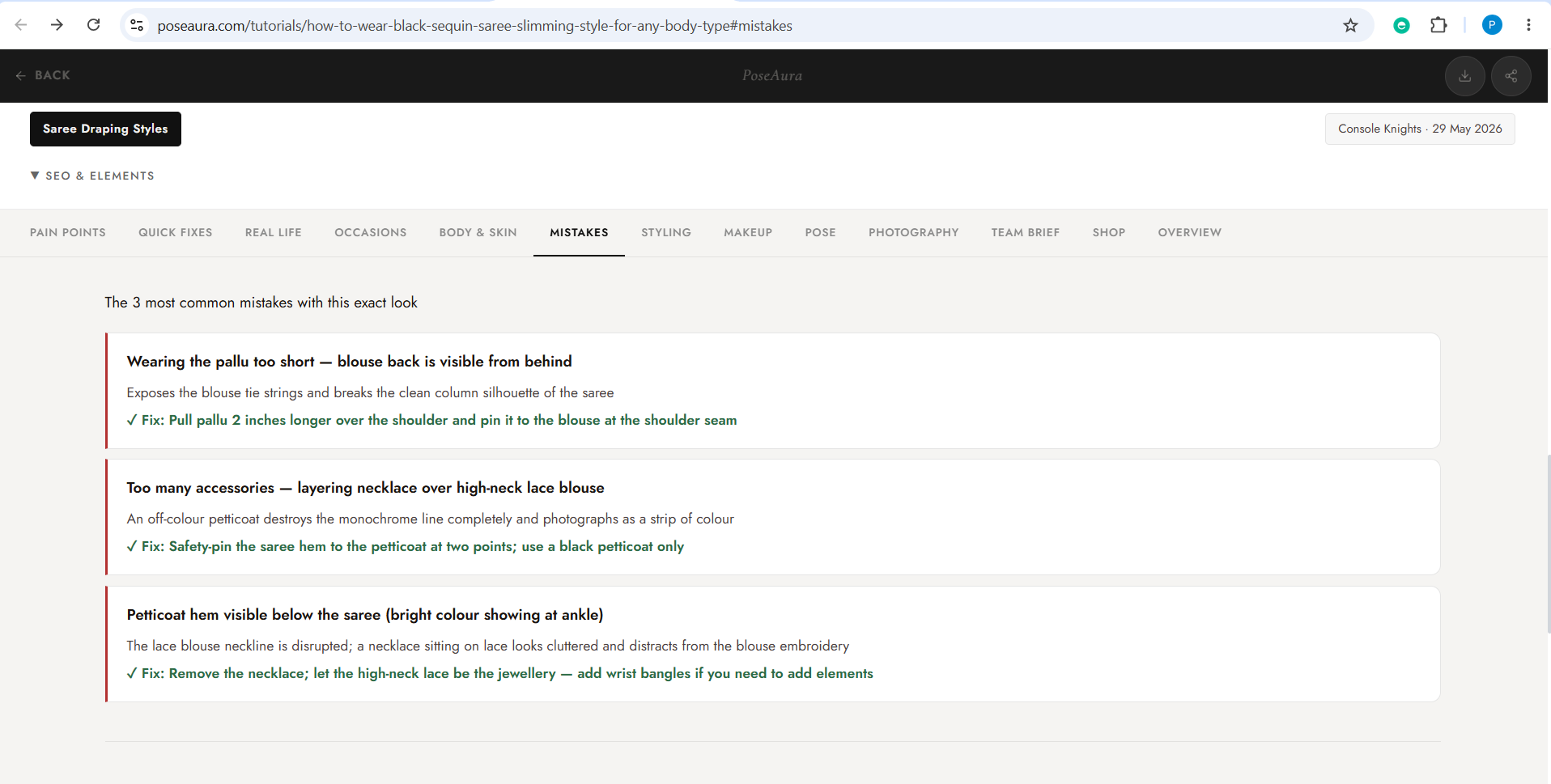This screenshot has width=1551, height=784.
Task: Click 'The lace blouse neckline is disrupted' description
Action: (x=487, y=646)
